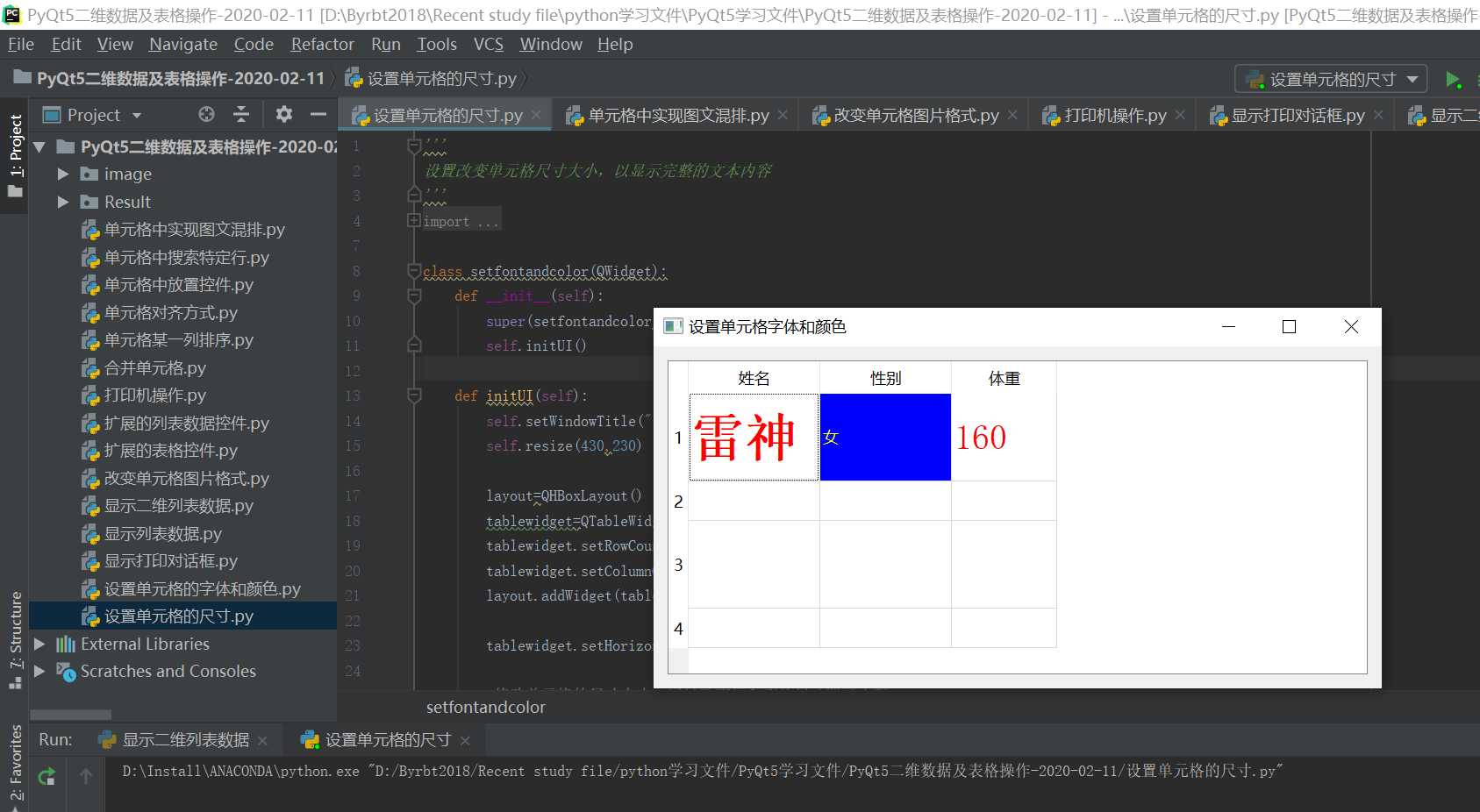Open the 1: Project side tool button
Screen dimensions: 1480x812
pyautogui.click(x=16, y=155)
